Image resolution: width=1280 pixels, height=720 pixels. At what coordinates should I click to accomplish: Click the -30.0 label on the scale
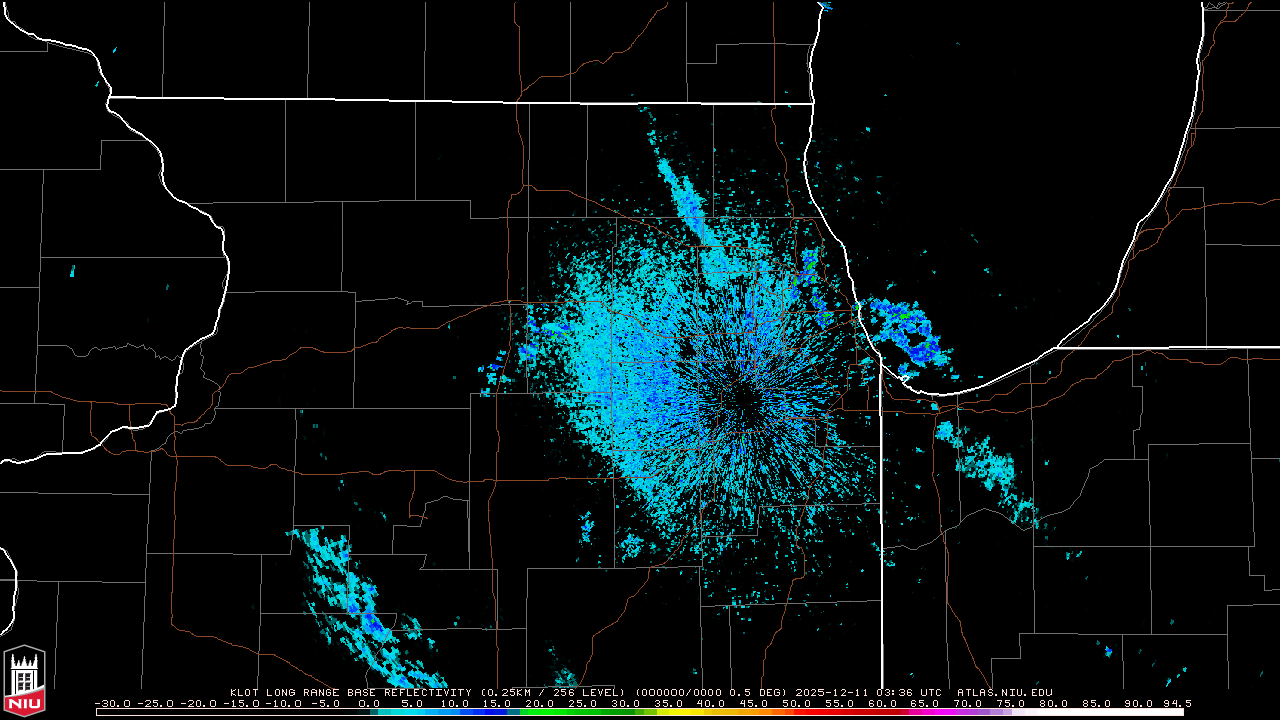coord(112,703)
